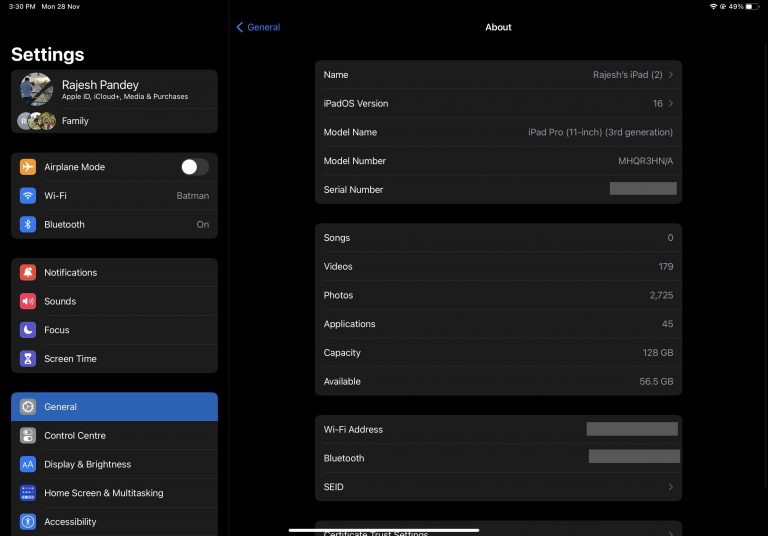
Task: Tap the Wi-Fi Address row
Action: (498, 429)
